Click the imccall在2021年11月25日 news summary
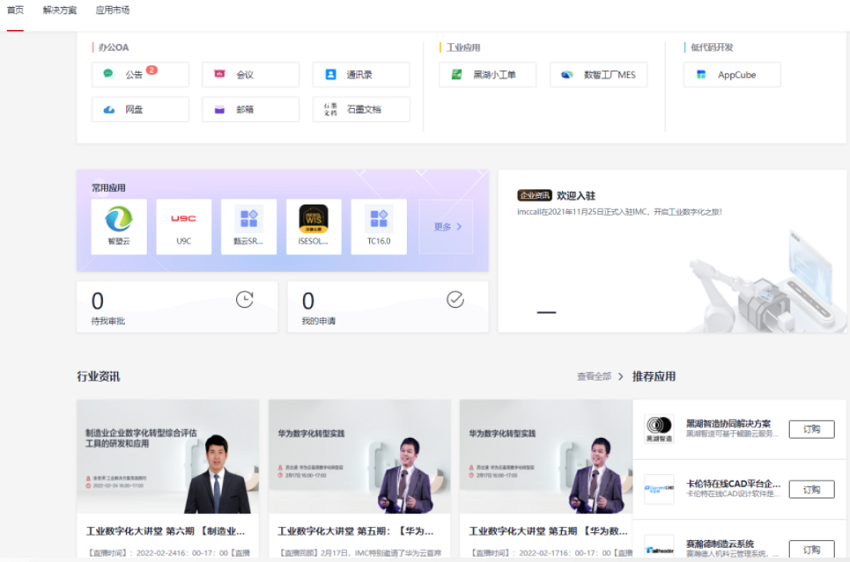The image size is (850, 562). tap(619, 212)
